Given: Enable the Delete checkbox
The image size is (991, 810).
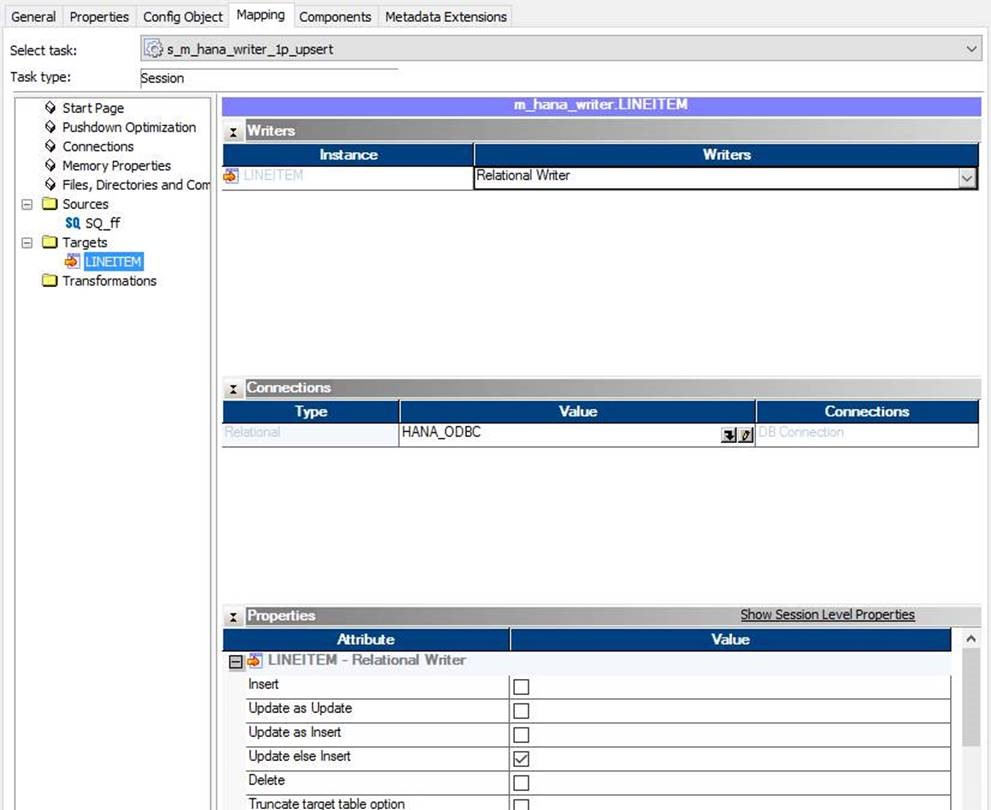Looking at the screenshot, I should point(521,783).
